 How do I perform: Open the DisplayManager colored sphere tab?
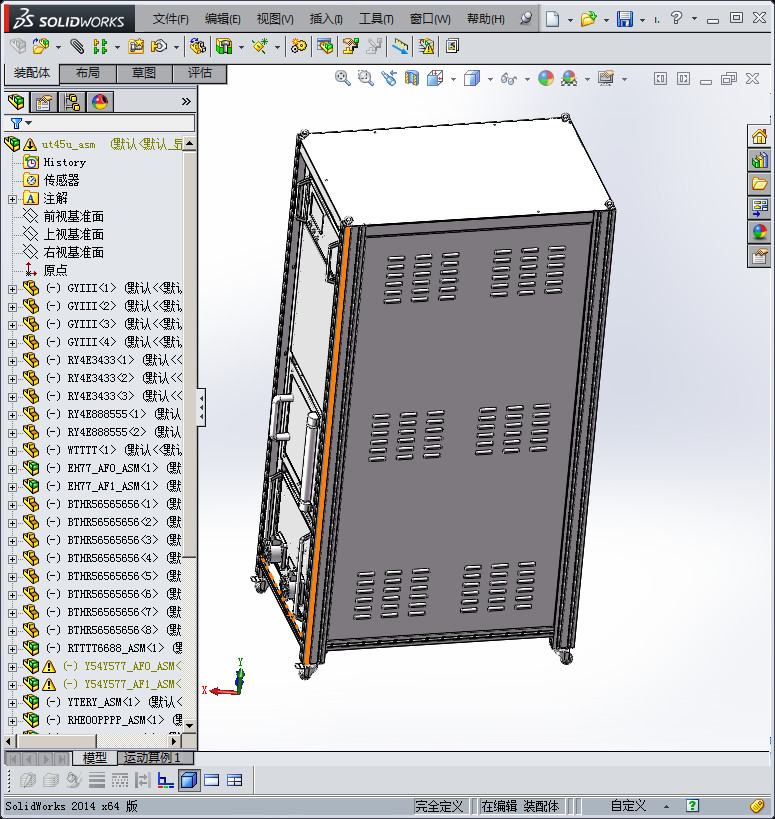pyautogui.click(x=100, y=102)
